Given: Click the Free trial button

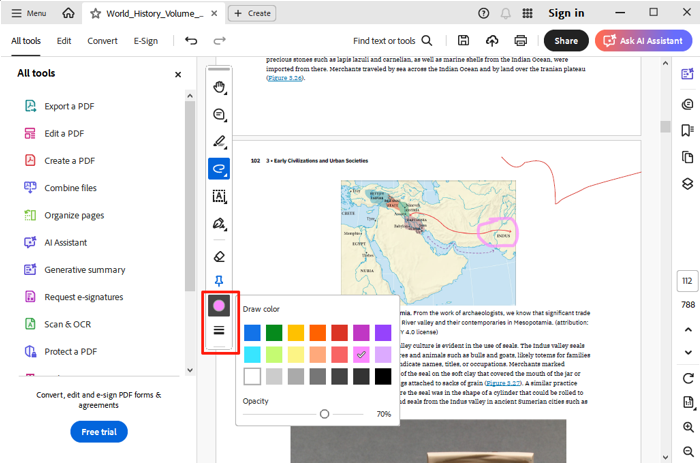Looking at the screenshot, I should tap(99, 432).
